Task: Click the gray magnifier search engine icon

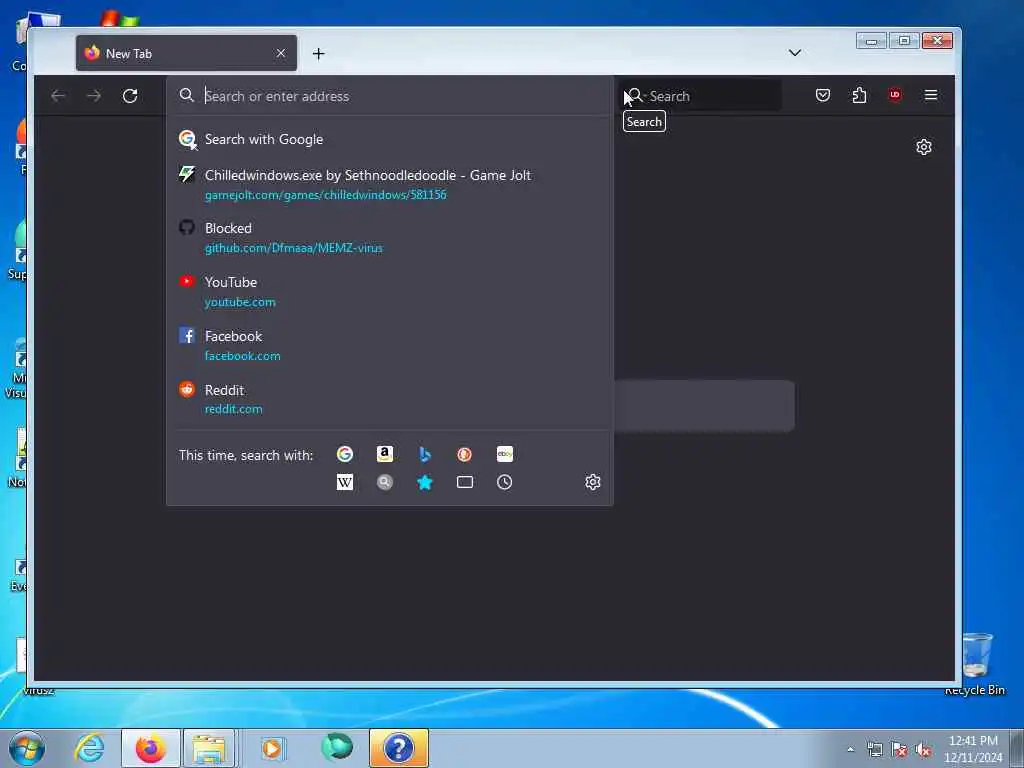Action: click(x=385, y=482)
